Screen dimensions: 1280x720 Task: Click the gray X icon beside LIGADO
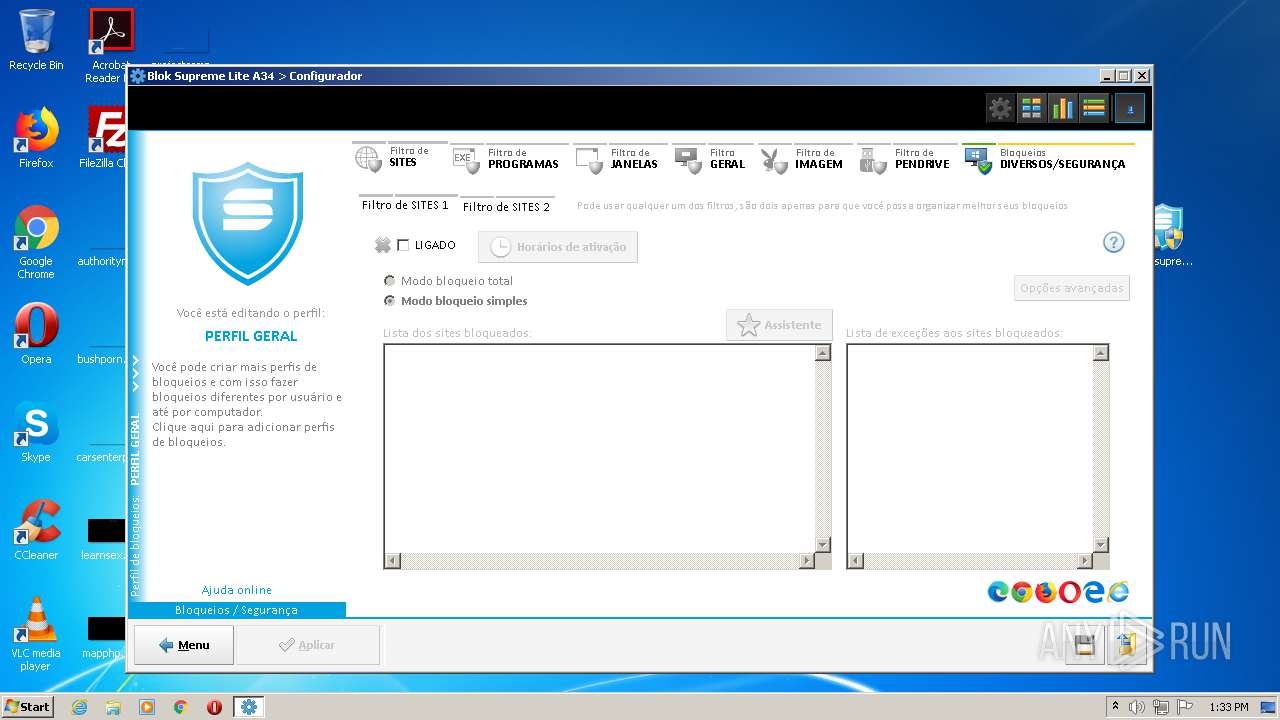(382, 245)
